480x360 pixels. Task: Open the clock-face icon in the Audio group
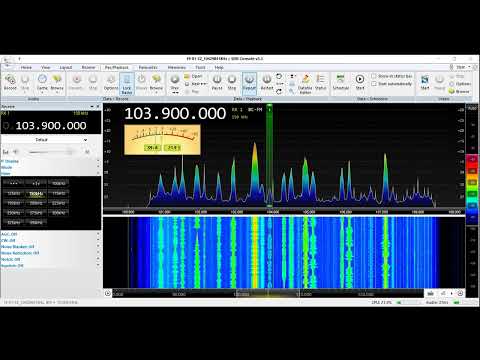[x=42, y=82]
